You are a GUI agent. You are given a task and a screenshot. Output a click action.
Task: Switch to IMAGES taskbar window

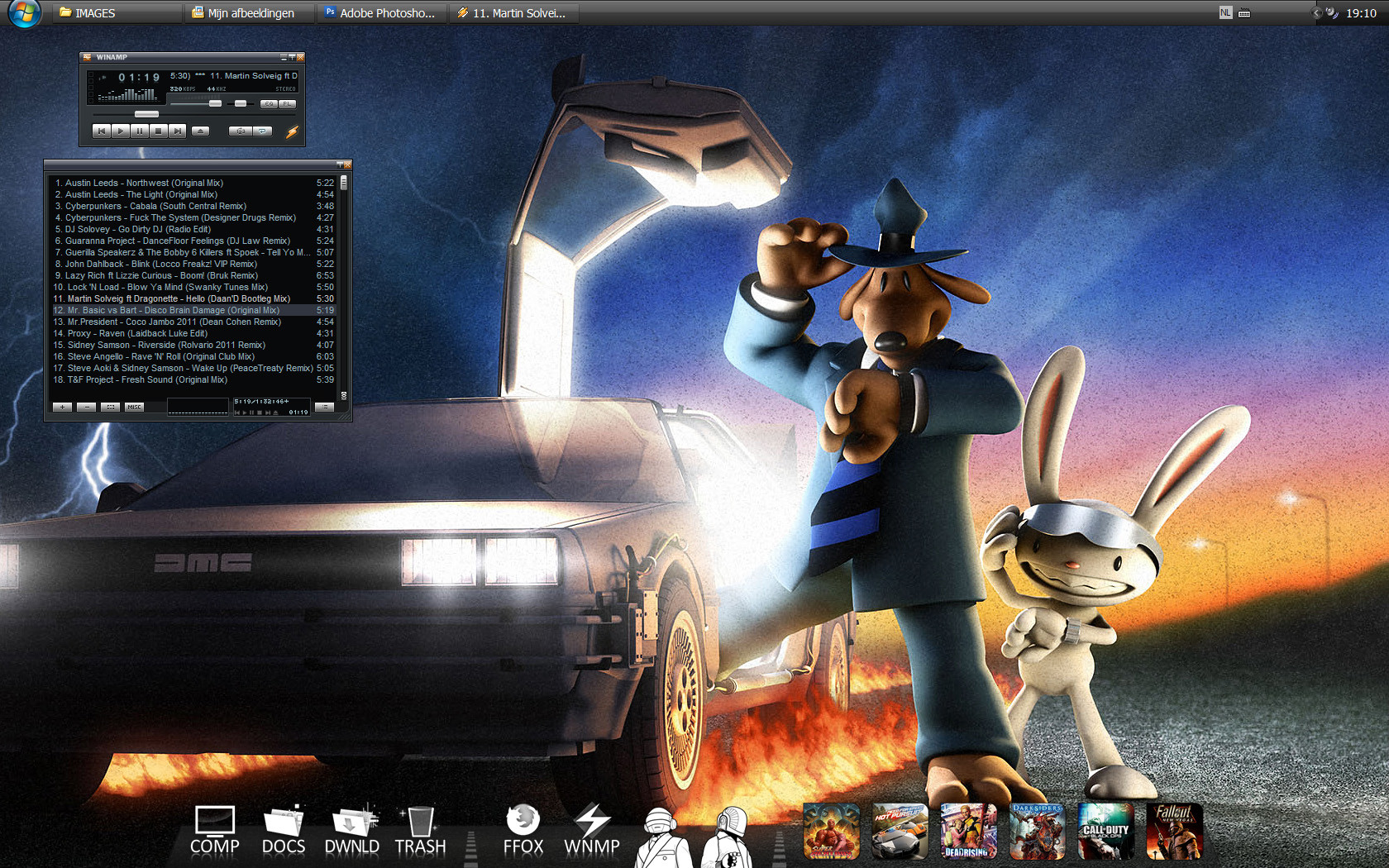[117, 13]
